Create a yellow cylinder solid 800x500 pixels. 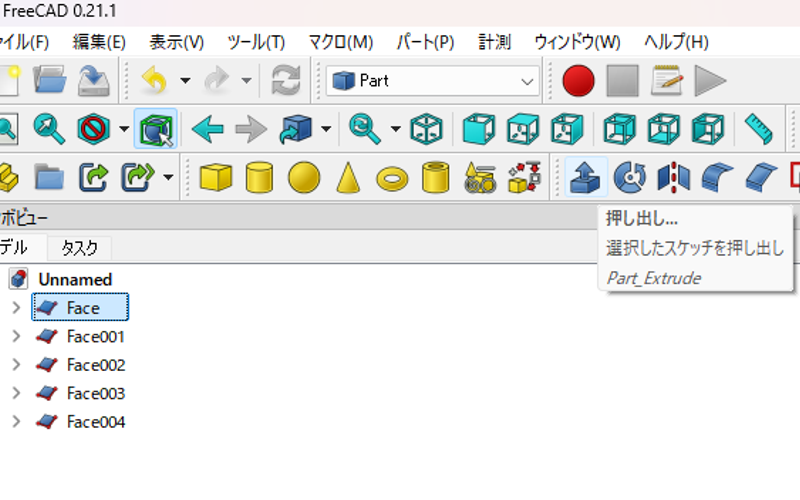259,177
